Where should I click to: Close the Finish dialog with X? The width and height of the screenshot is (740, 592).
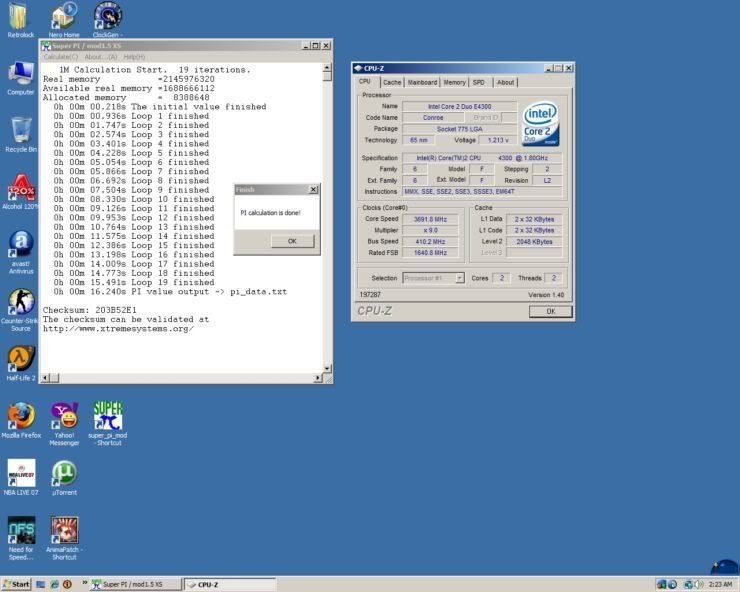(x=313, y=189)
